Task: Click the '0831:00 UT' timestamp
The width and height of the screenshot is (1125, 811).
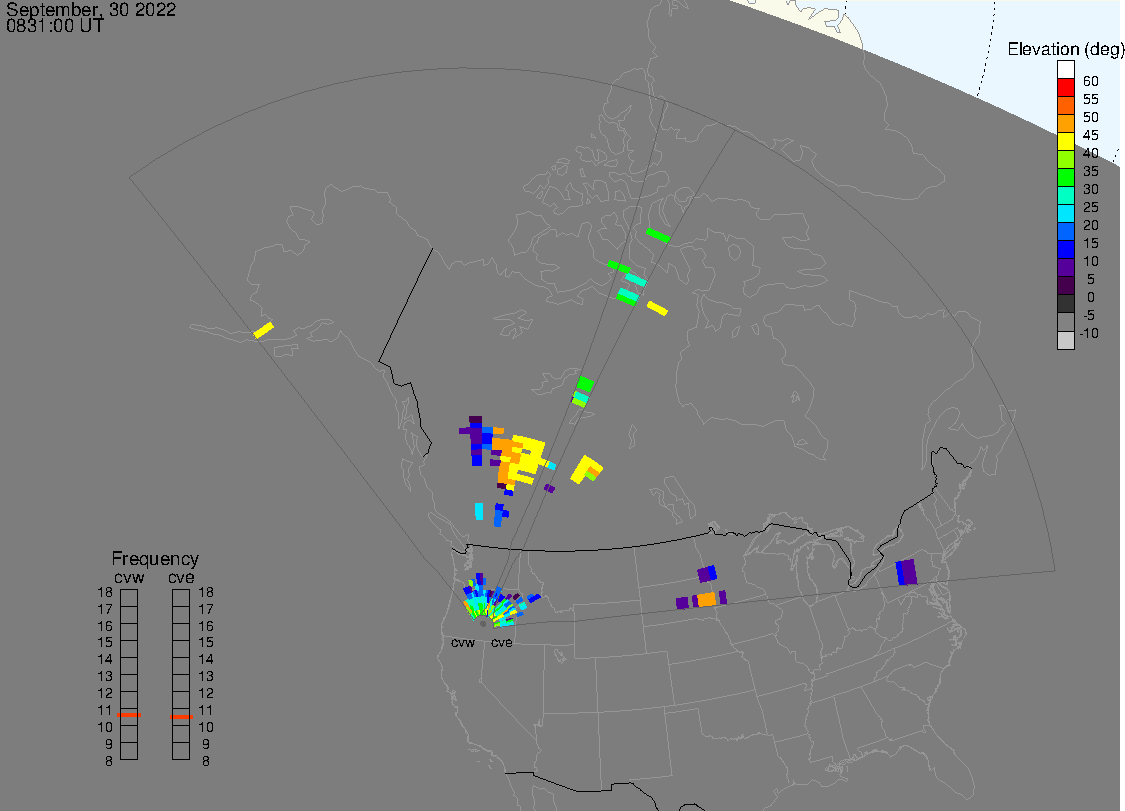Action: coord(55,26)
